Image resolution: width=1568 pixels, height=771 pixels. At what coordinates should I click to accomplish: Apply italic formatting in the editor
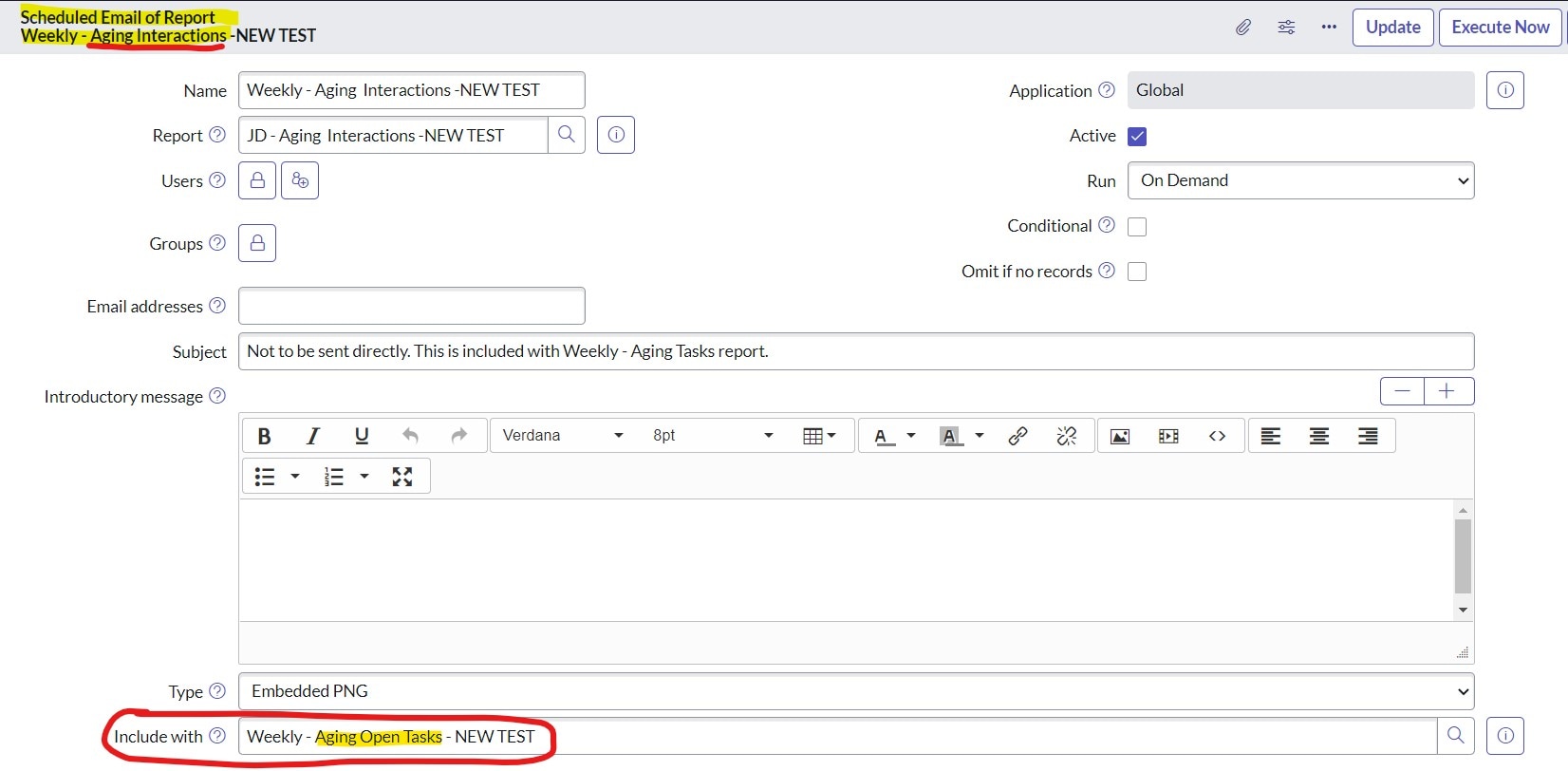click(312, 436)
